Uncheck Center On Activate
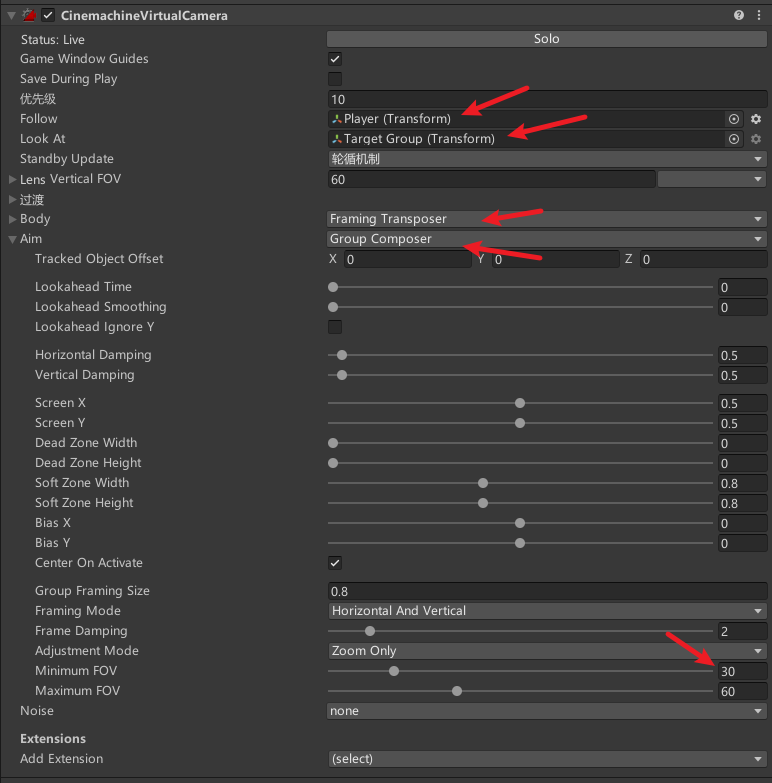 [x=335, y=563]
